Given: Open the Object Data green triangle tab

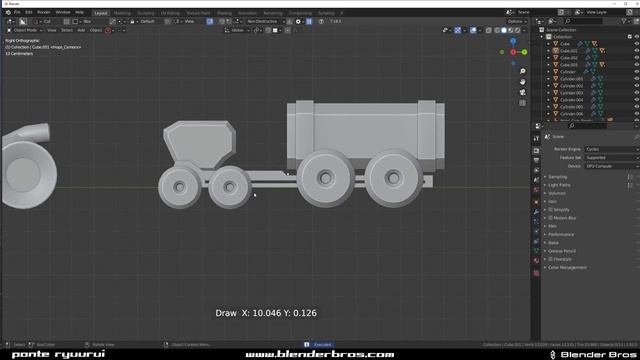Looking at the screenshot, I should 536,251.
